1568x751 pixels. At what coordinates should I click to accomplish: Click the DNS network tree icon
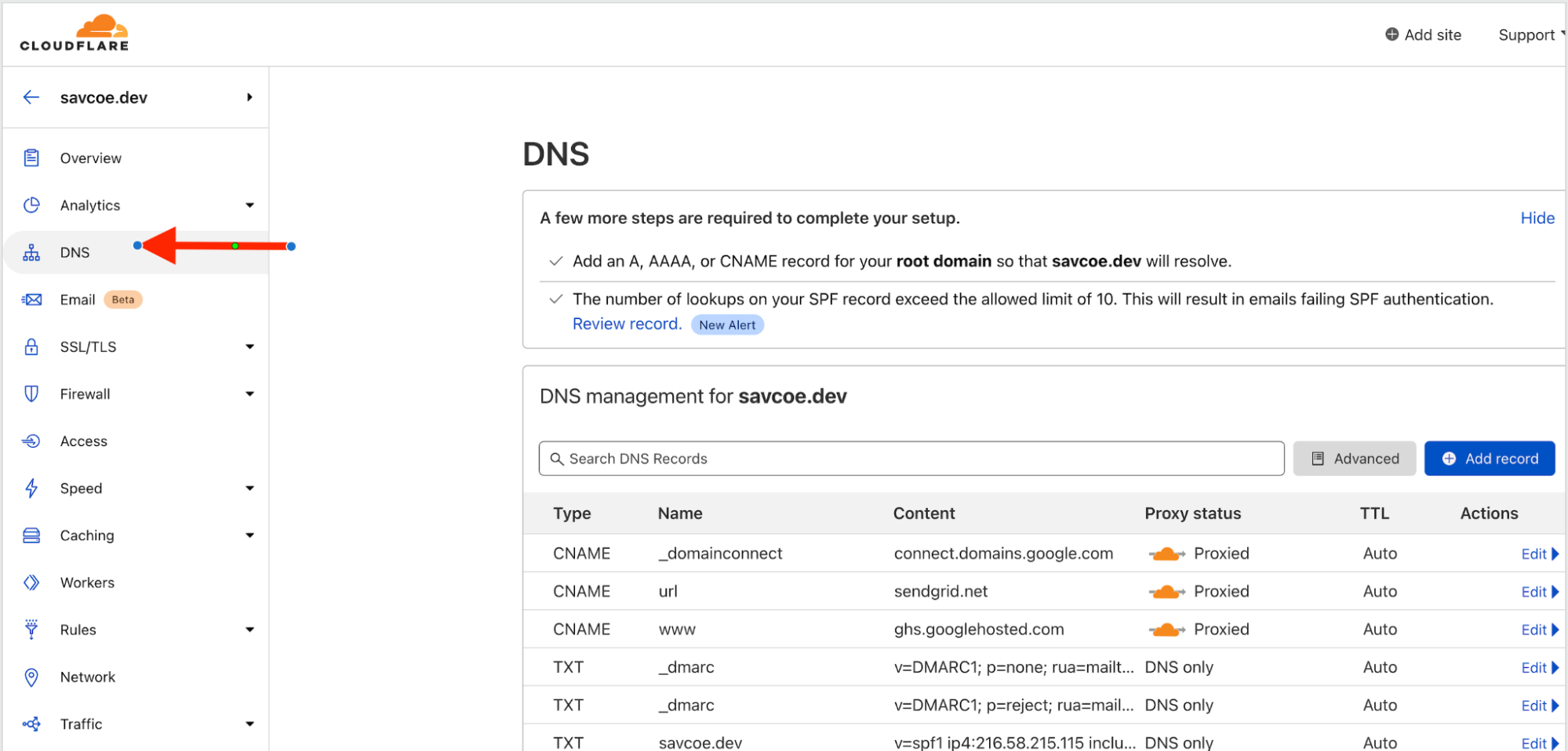pos(31,252)
